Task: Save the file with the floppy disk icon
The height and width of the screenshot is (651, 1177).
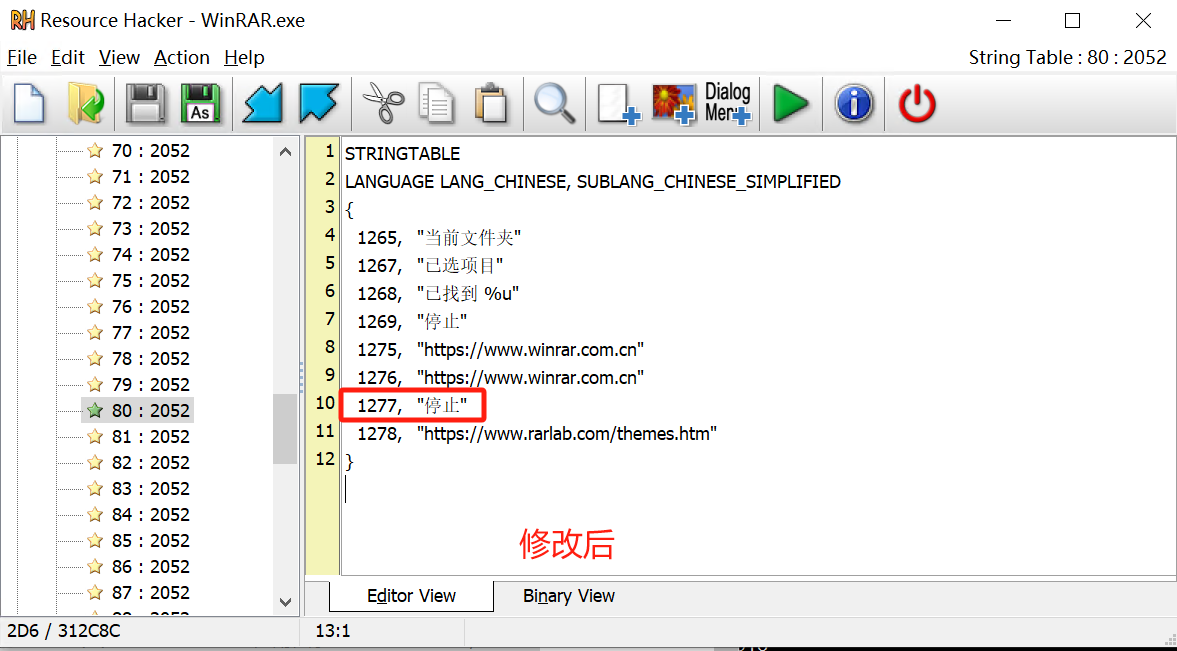Action: pos(145,103)
